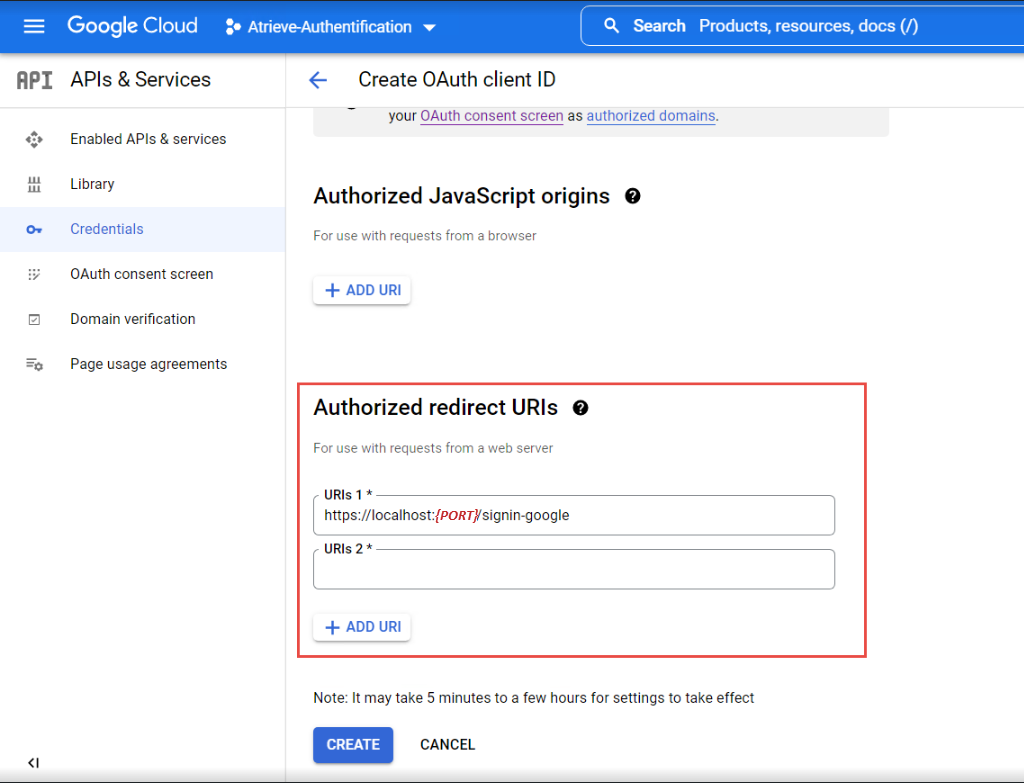1024x783 pixels.
Task: Click the search bar magnifier icon
Action: pos(612,26)
